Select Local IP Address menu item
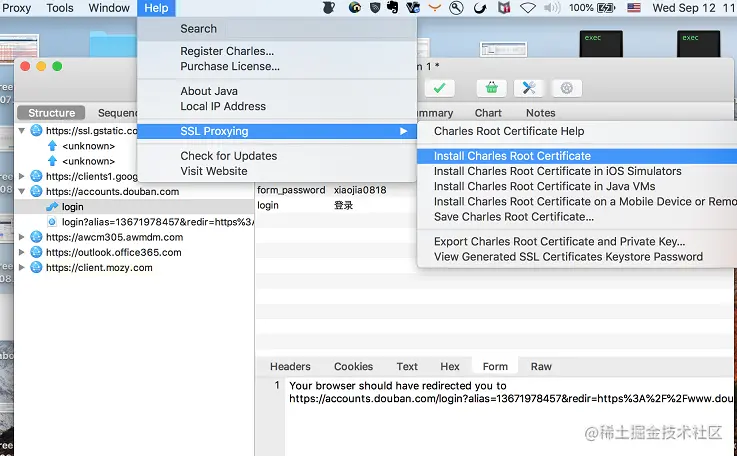 pyautogui.click(x=277, y=106)
